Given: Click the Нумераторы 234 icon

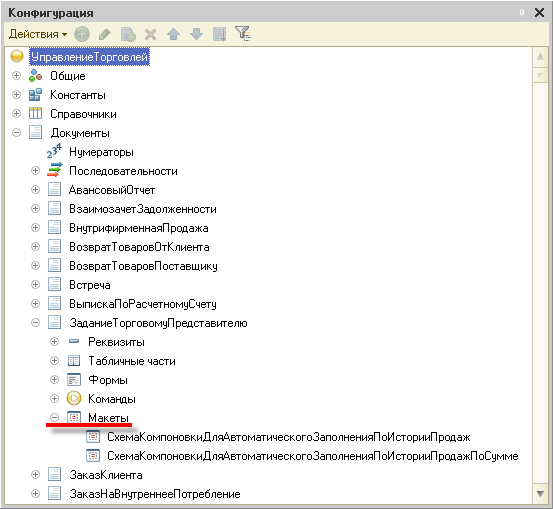Looking at the screenshot, I should pyautogui.click(x=54, y=151).
